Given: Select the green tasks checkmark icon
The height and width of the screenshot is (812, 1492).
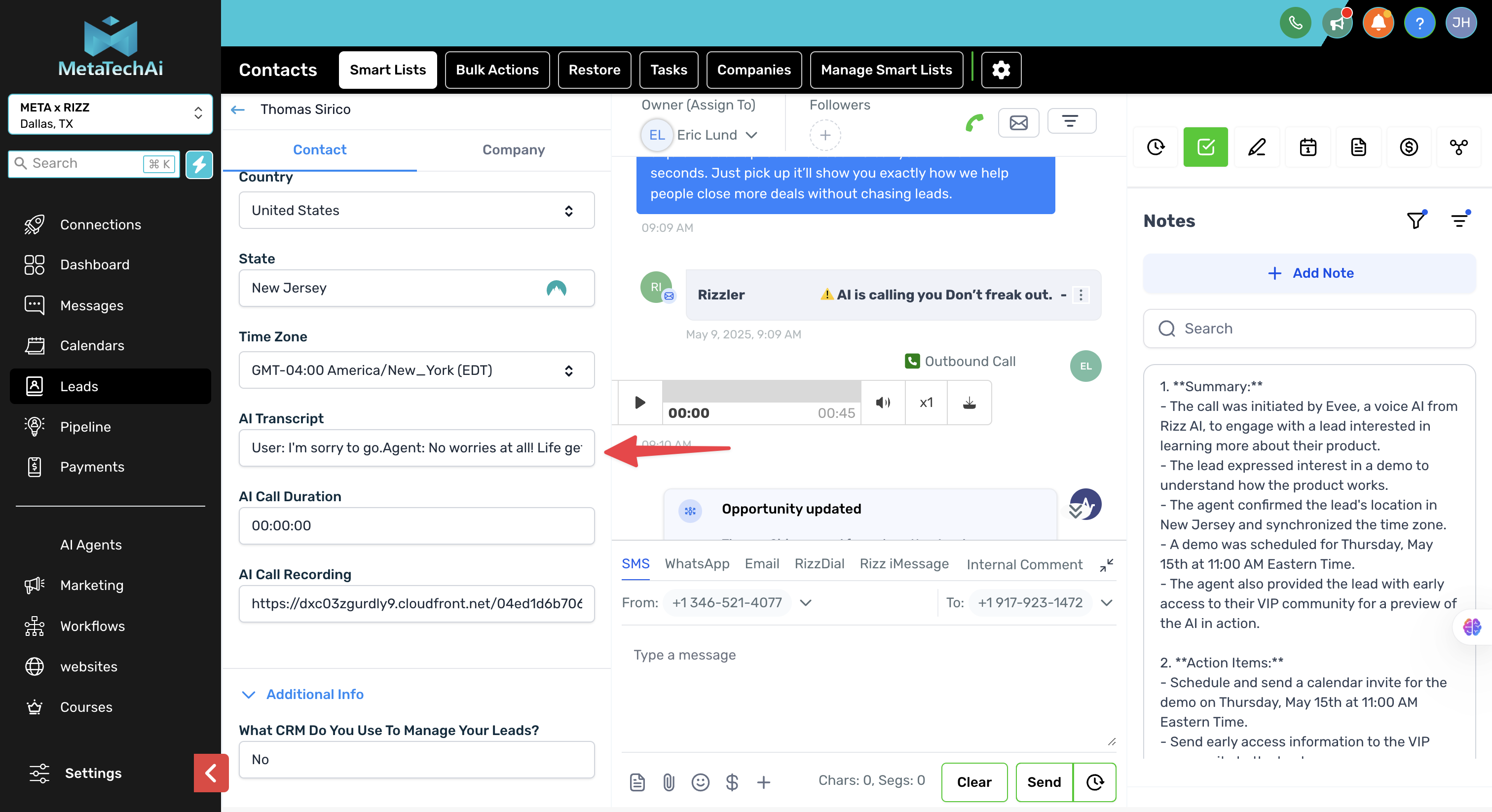Looking at the screenshot, I should coord(1205,147).
